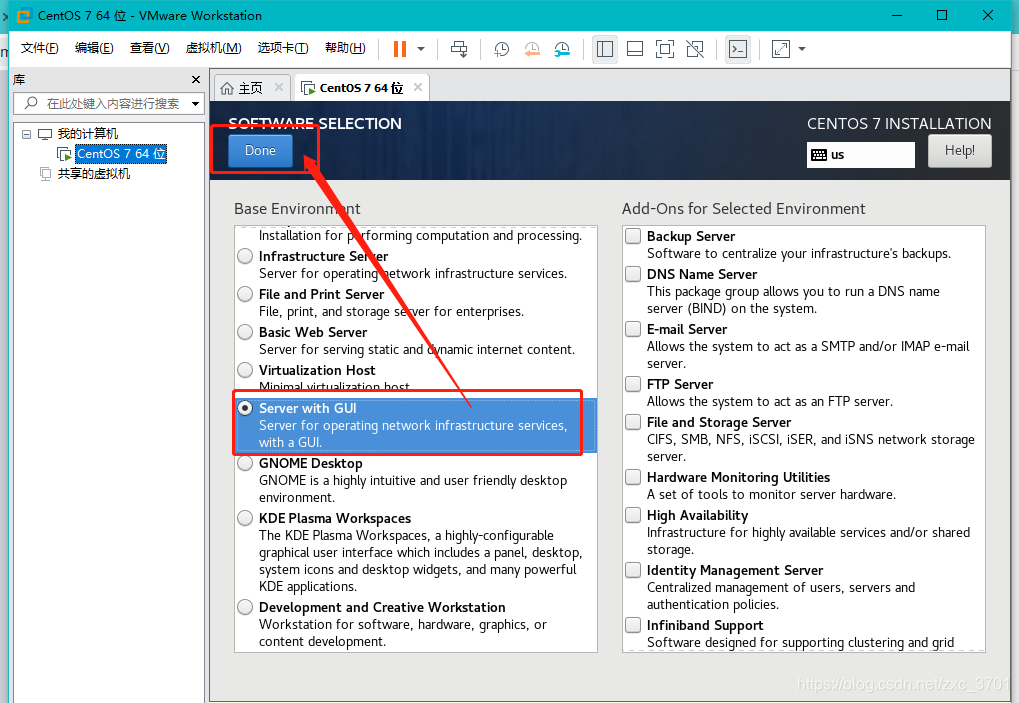This screenshot has height=703, width=1019.
Task: Select Virtualization Host radio button
Action: click(245, 370)
